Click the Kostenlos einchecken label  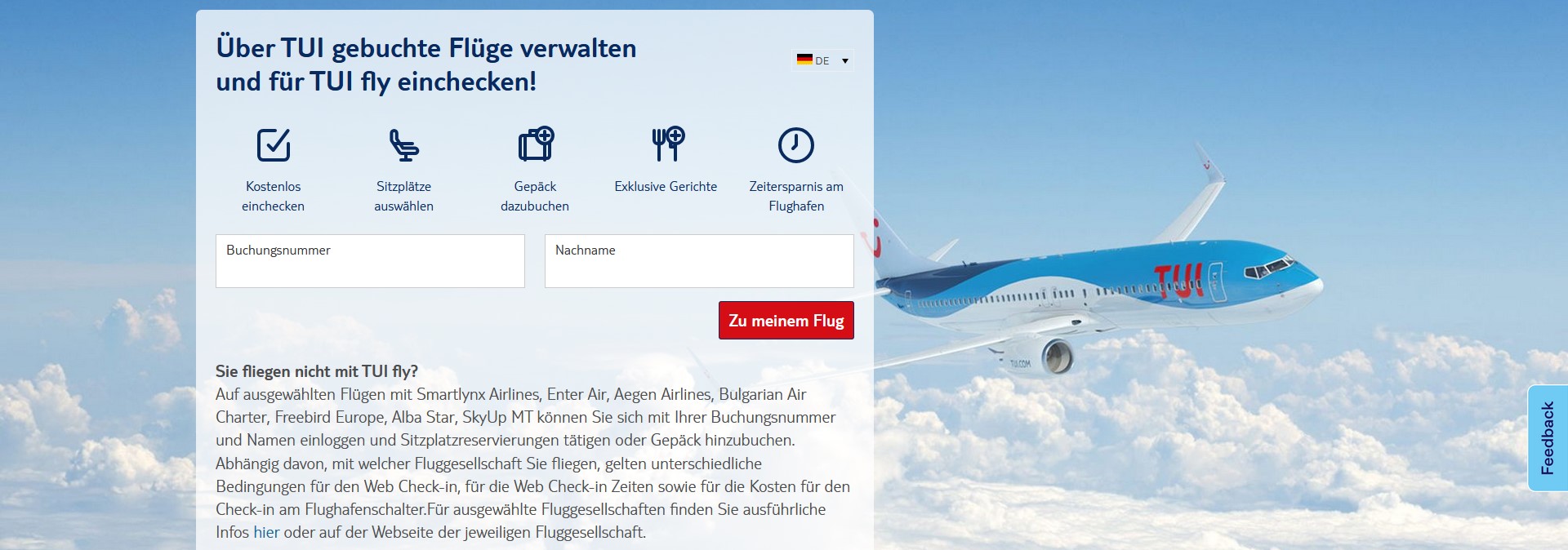pyautogui.click(x=273, y=196)
